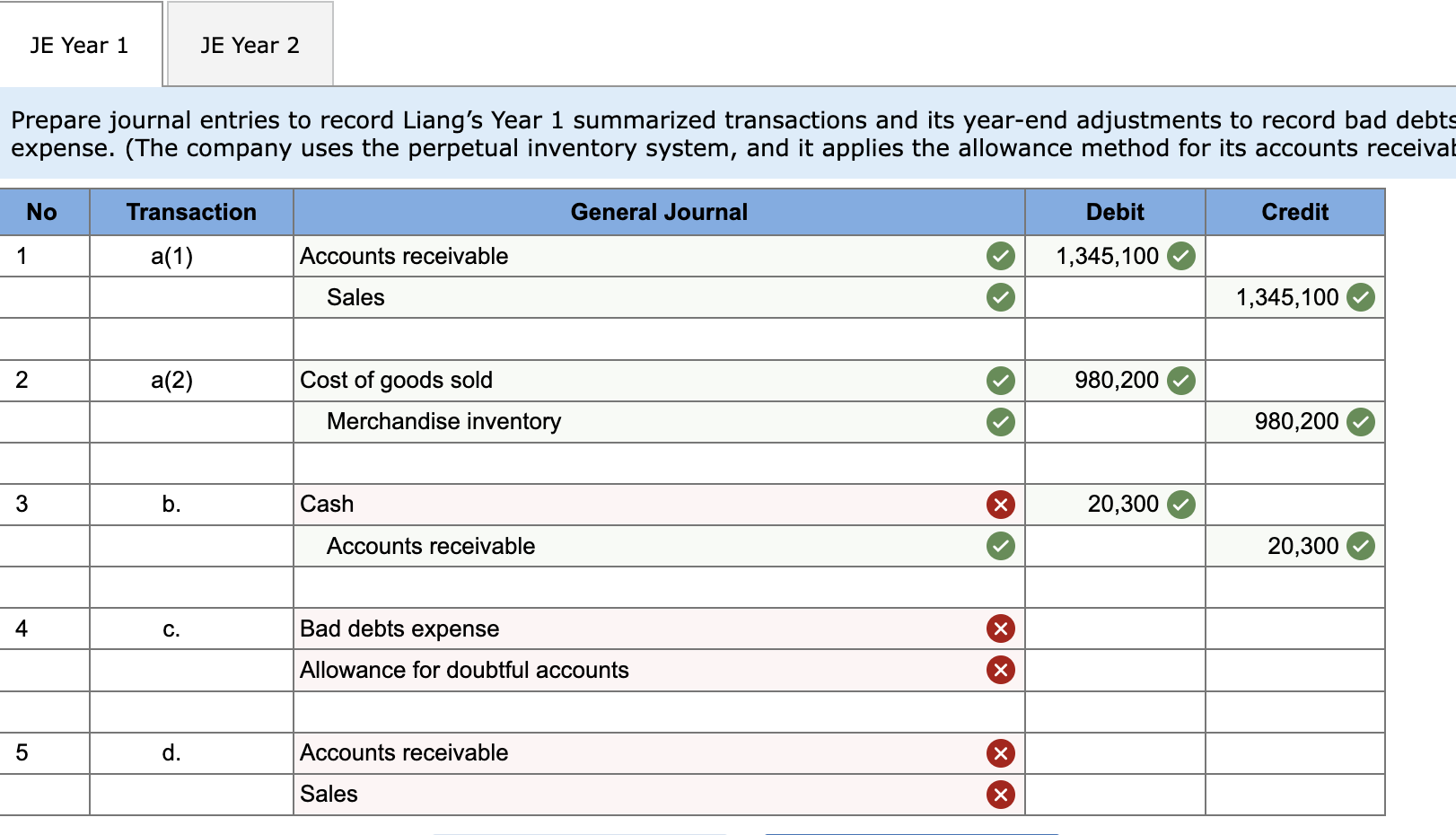
Task: Click green check next to credit 20,300
Action: (x=1360, y=546)
